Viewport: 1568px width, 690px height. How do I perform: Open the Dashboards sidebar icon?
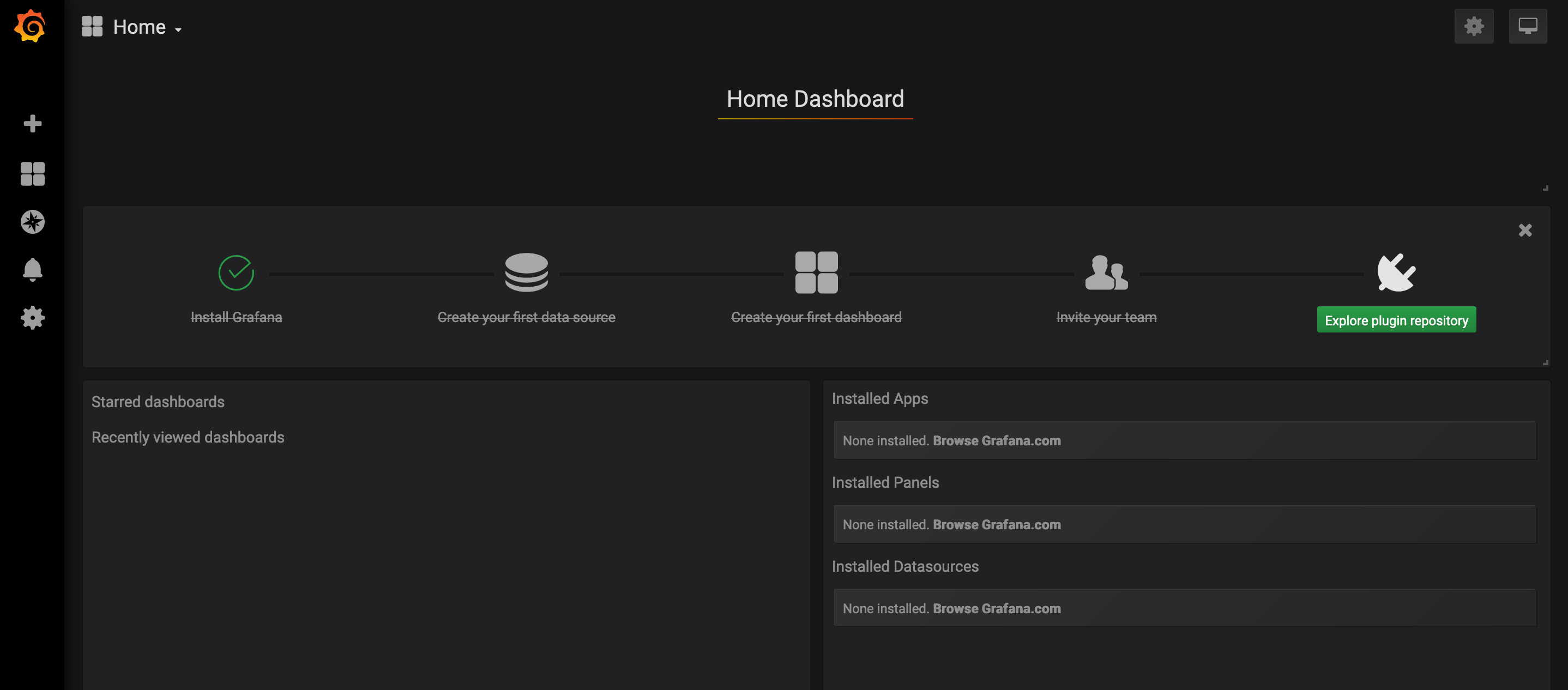[32, 173]
